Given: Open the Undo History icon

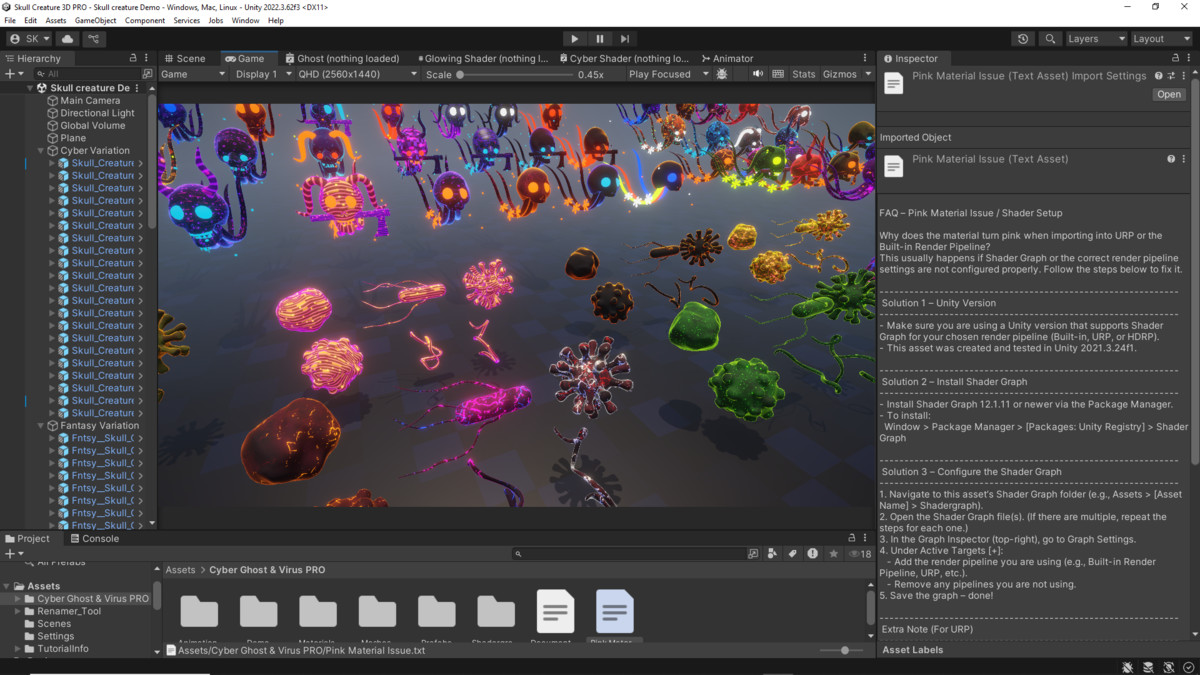Looking at the screenshot, I should (x=1023, y=39).
